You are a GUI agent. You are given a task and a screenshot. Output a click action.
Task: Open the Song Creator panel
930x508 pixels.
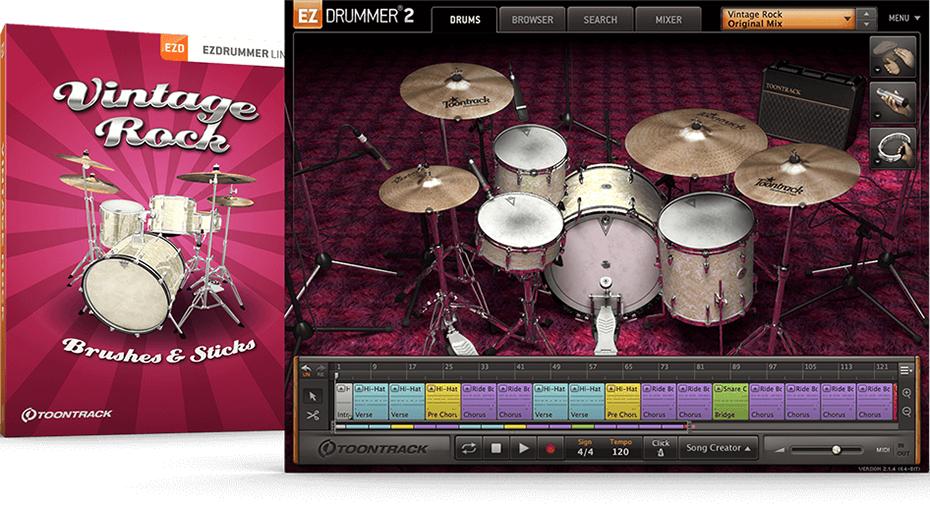coord(717,448)
